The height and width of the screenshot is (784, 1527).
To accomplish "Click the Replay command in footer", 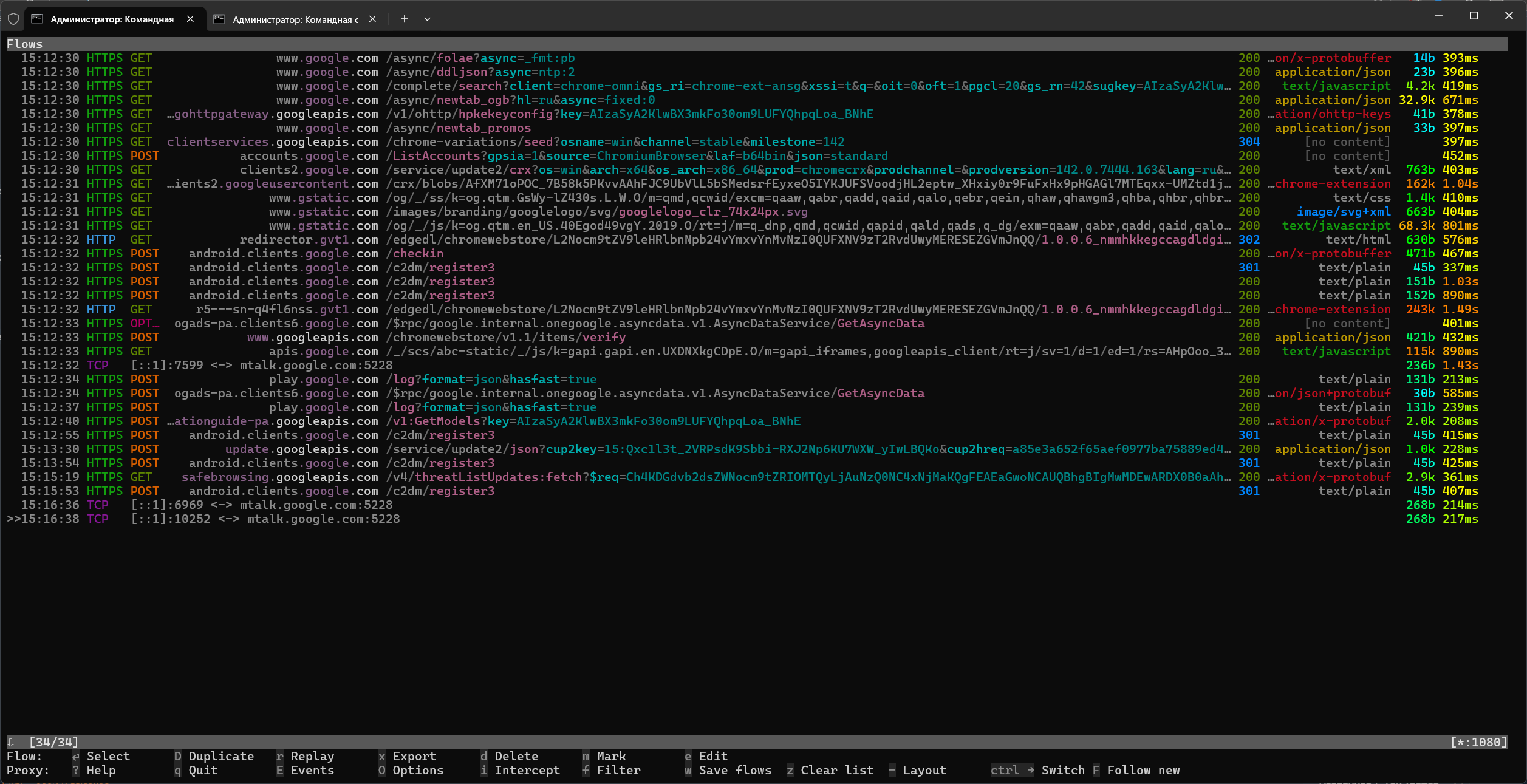I will click(x=312, y=756).
